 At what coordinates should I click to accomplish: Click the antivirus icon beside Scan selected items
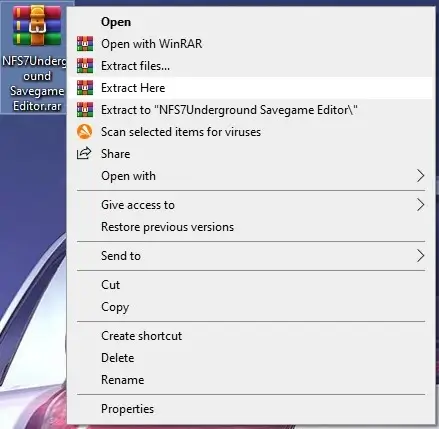[85, 132]
